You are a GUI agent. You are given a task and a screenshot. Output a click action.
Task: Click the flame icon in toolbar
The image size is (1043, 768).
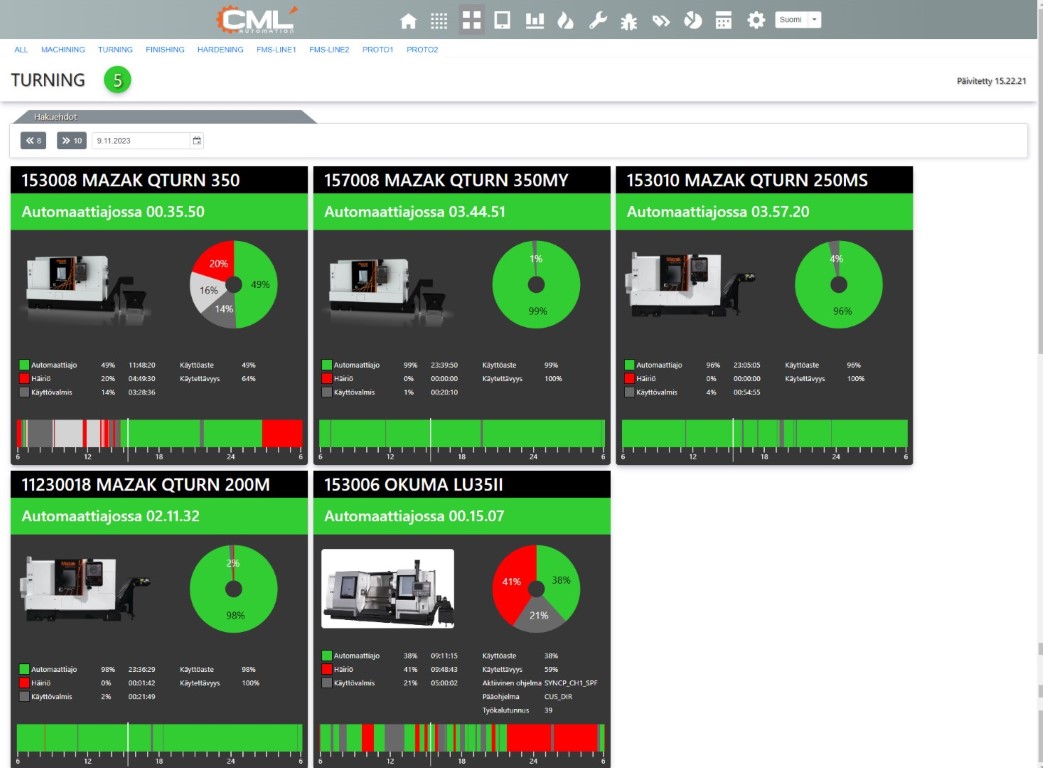tap(566, 20)
